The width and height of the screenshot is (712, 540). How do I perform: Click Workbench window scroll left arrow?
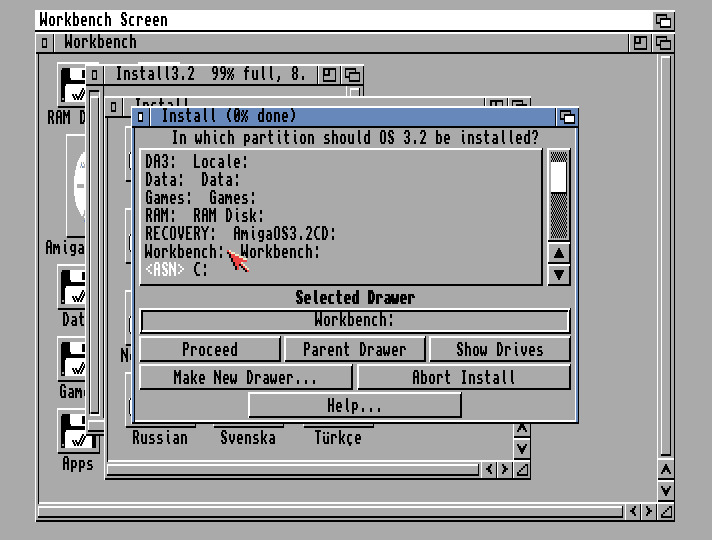pyautogui.click(x=633, y=511)
